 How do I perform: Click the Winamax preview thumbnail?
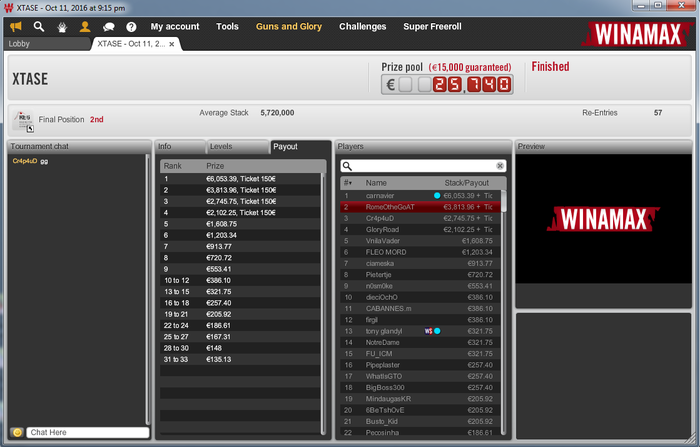coord(604,219)
